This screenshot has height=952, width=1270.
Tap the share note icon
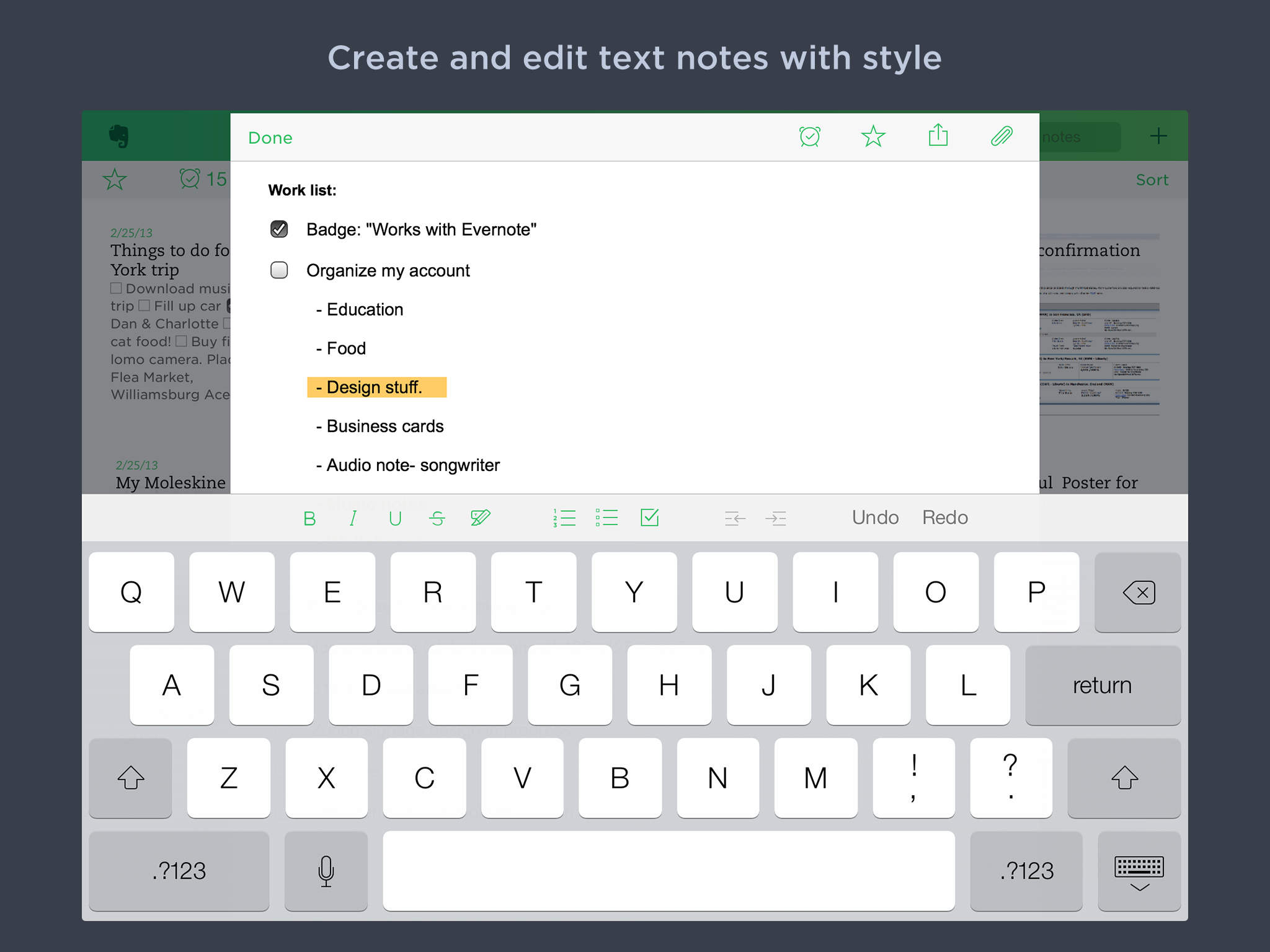point(938,135)
